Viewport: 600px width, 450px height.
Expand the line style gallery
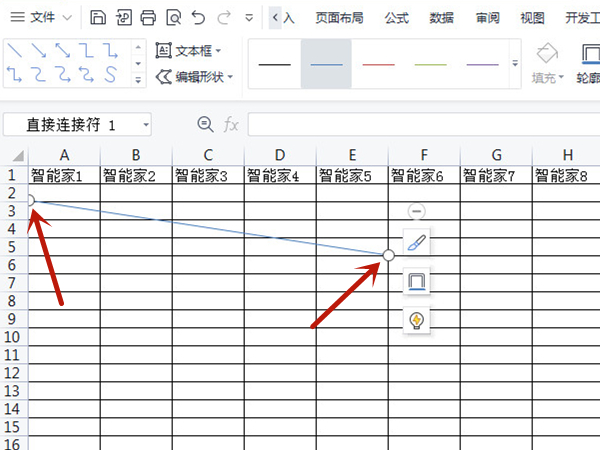(x=516, y=64)
